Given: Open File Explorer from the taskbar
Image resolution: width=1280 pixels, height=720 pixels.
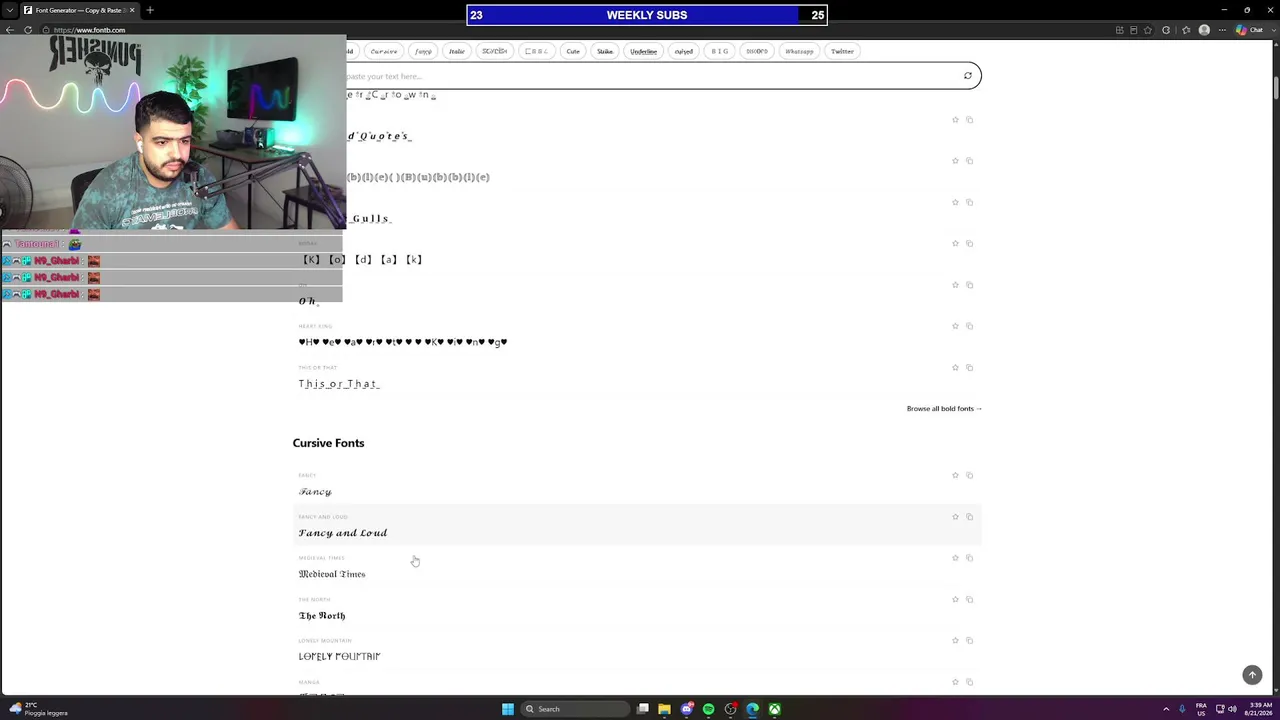Looking at the screenshot, I should point(664,709).
